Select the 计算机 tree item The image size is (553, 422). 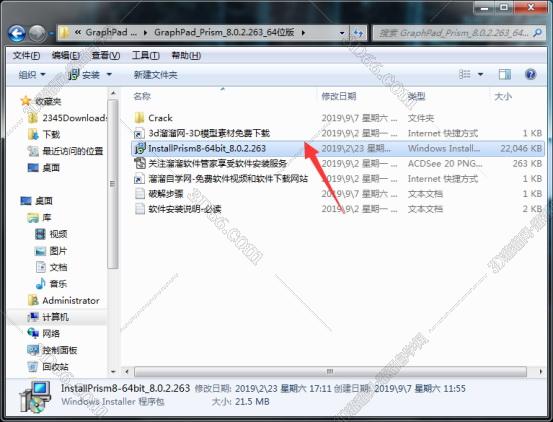(55, 317)
